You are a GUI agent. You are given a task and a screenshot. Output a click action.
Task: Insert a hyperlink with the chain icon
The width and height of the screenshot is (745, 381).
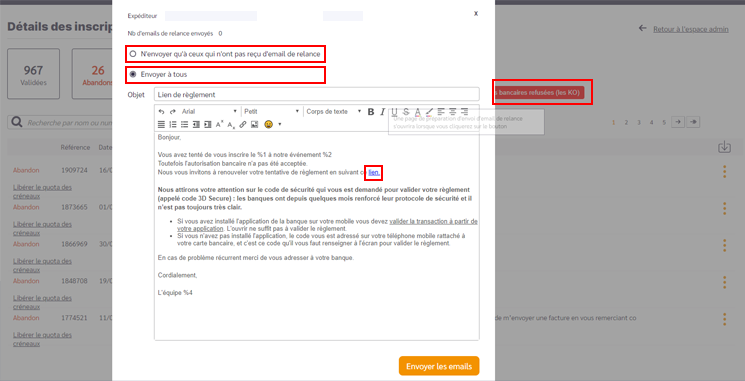(242, 124)
